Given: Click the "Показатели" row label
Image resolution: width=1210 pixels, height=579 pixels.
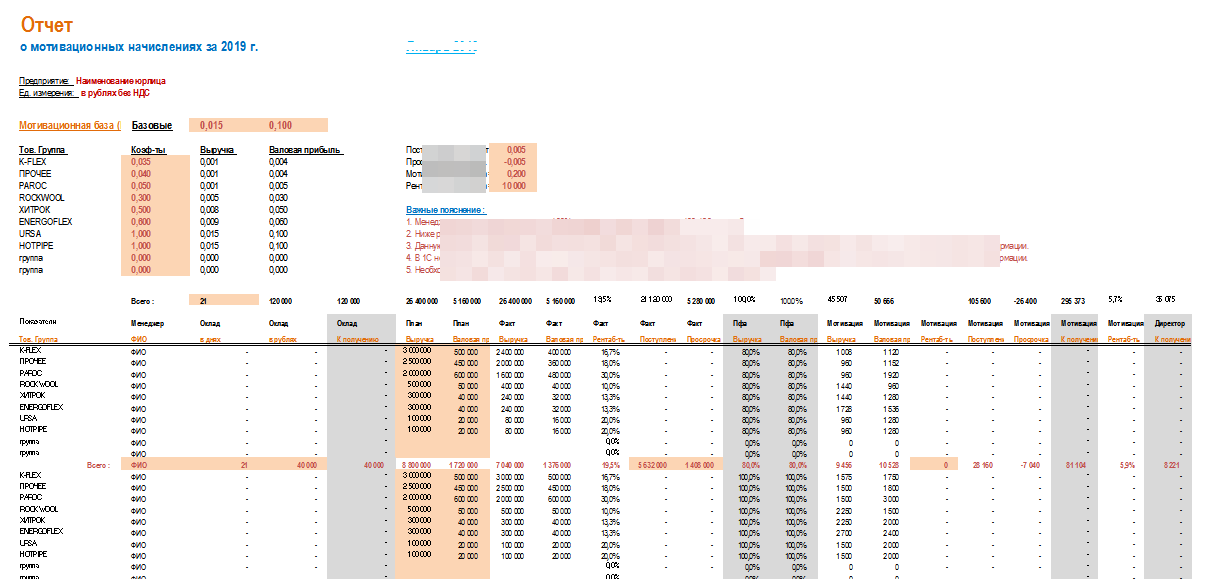Looking at the screenshot, I should (38, 321).
